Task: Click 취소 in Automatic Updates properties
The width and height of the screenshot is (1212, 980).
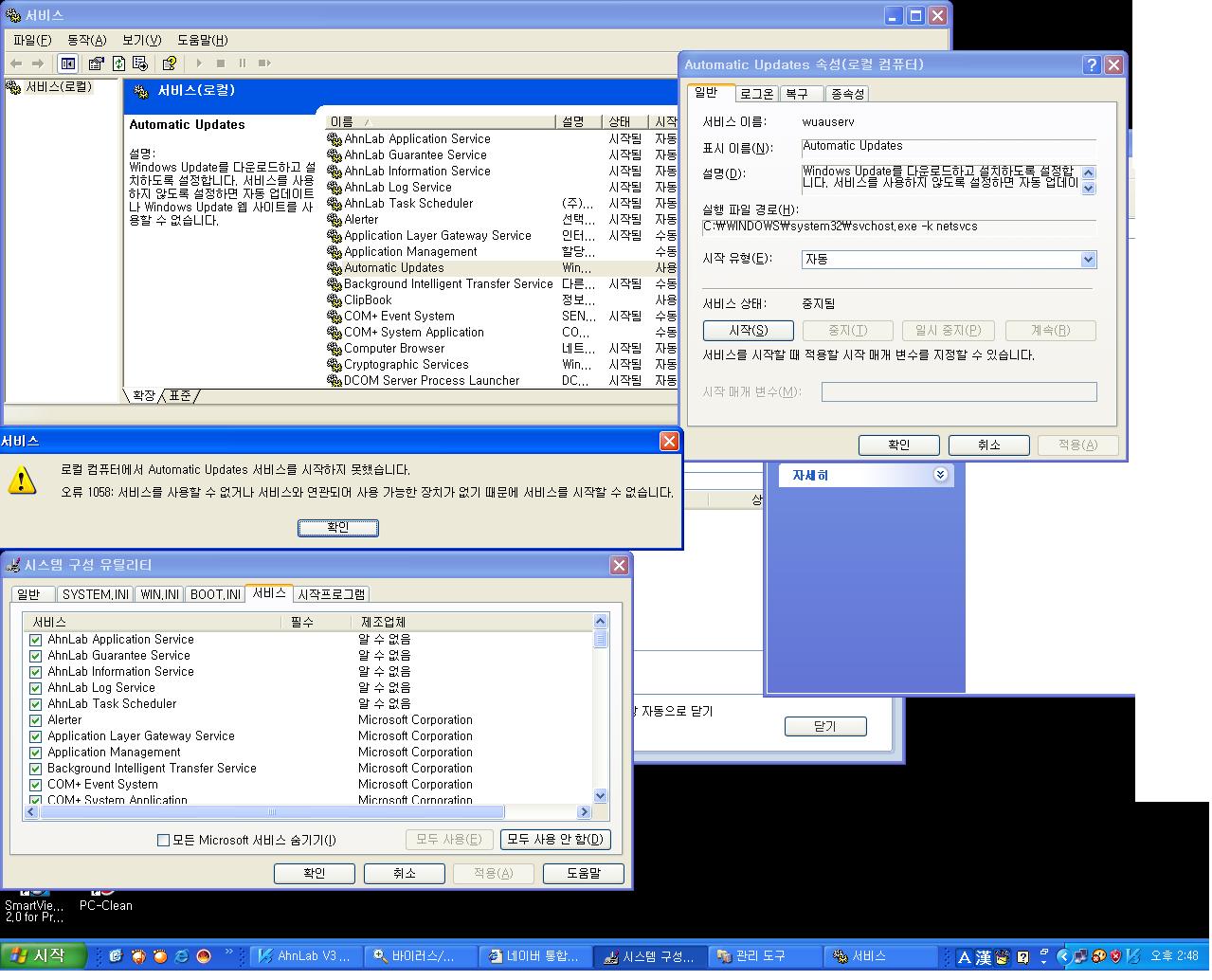Action: (x=988, y=445)
